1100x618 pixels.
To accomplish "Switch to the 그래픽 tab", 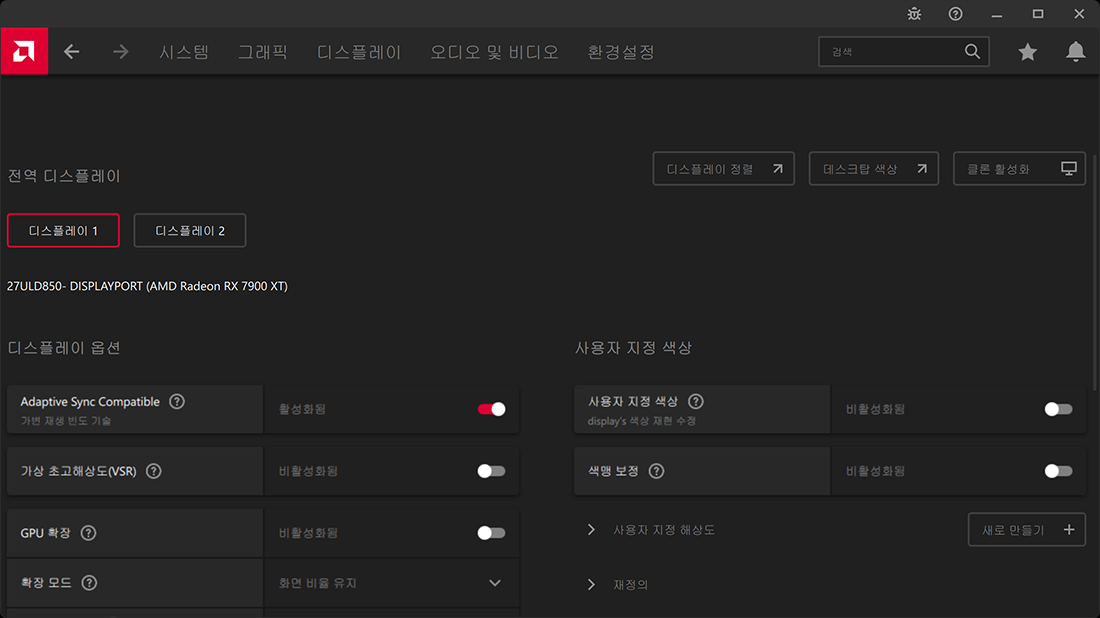I will pyautogui.click(x=262, y=52).
